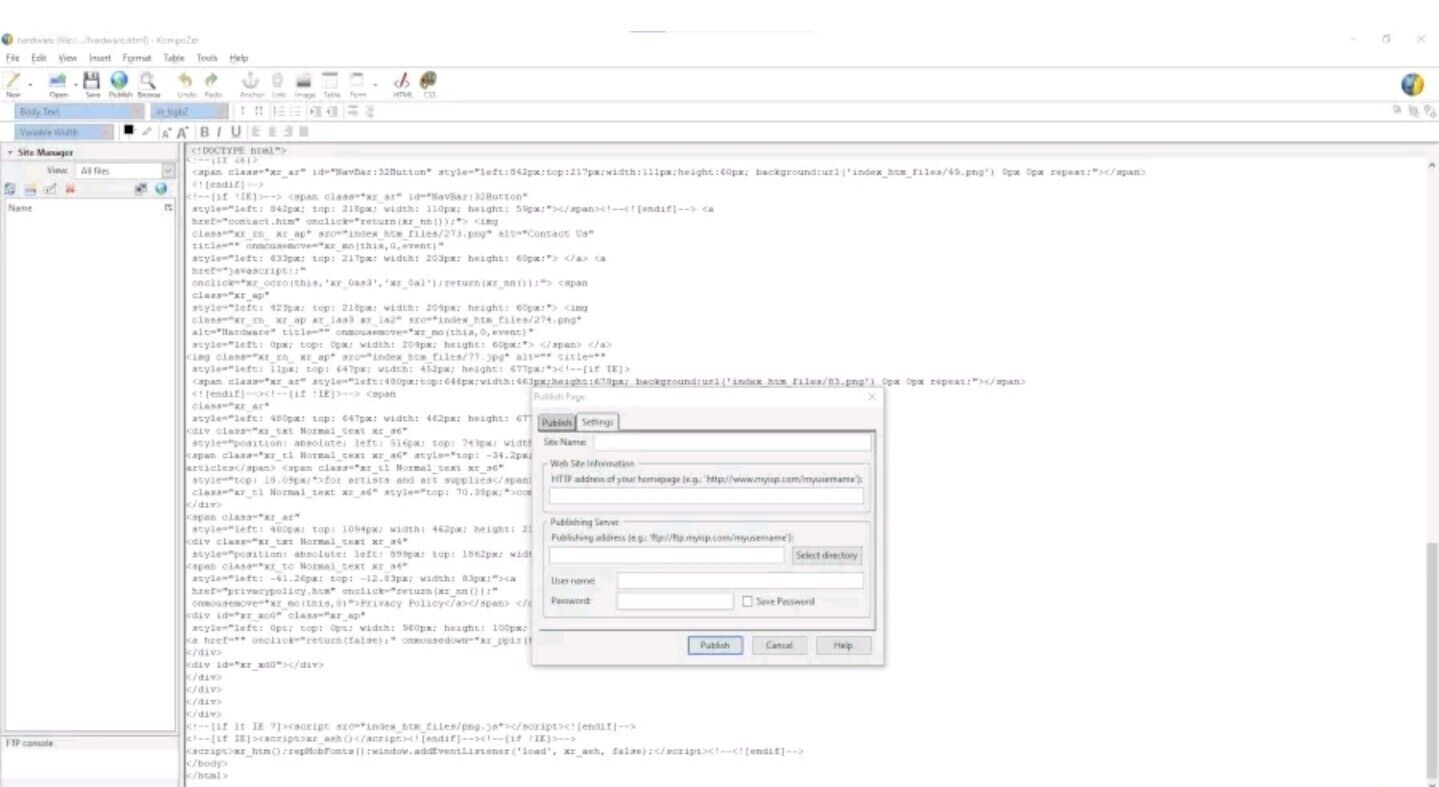Click the User name field

point(740,580)
